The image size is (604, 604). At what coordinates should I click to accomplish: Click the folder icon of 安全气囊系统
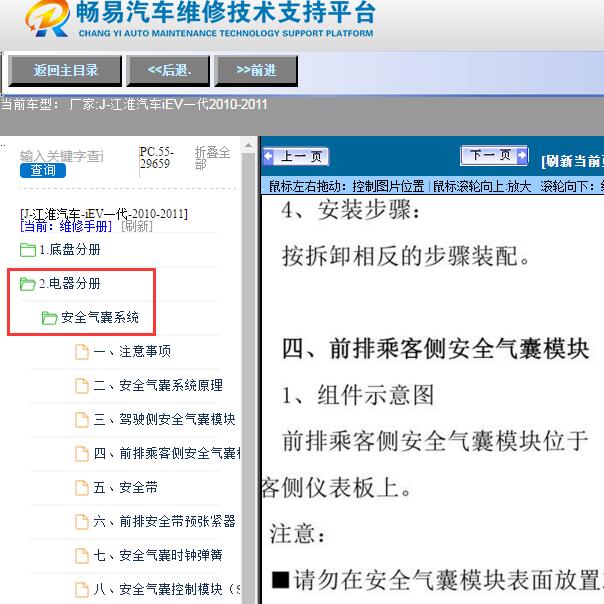pos(50,318)
